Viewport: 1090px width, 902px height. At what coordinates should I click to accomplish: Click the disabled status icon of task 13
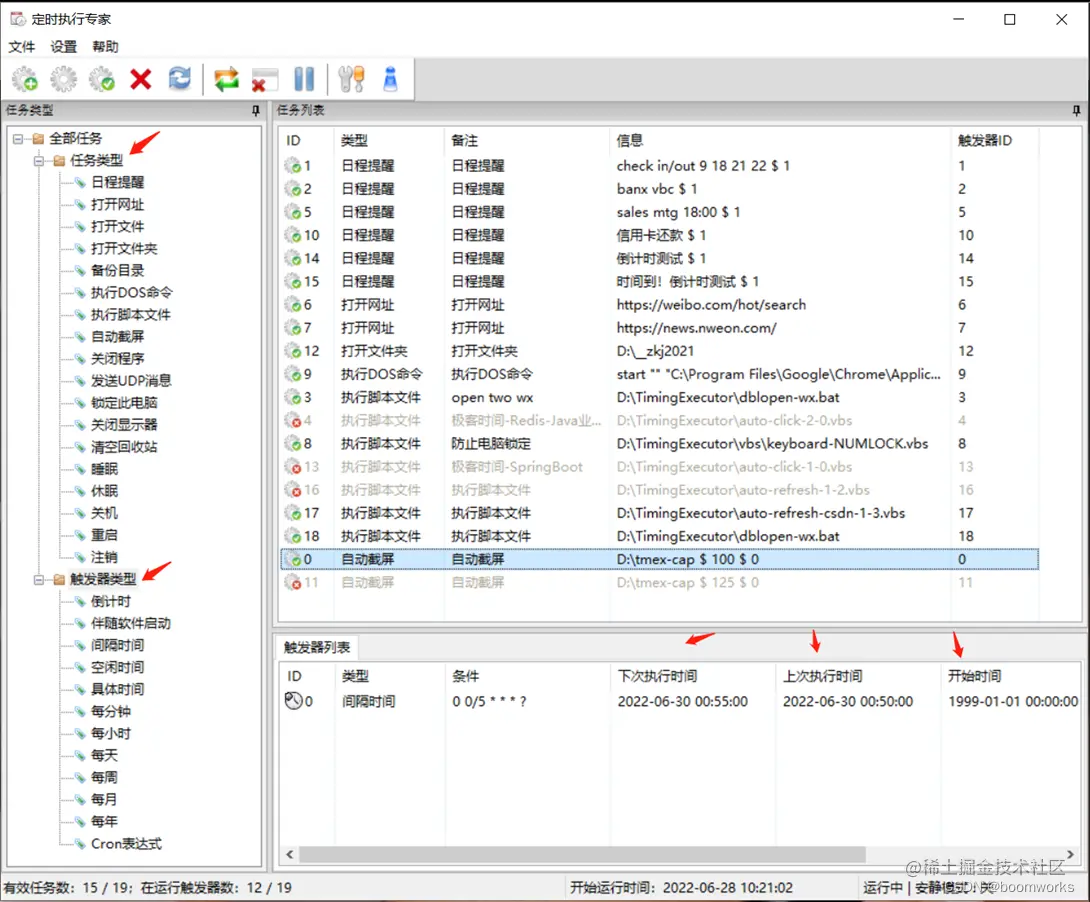coord(293,467)
